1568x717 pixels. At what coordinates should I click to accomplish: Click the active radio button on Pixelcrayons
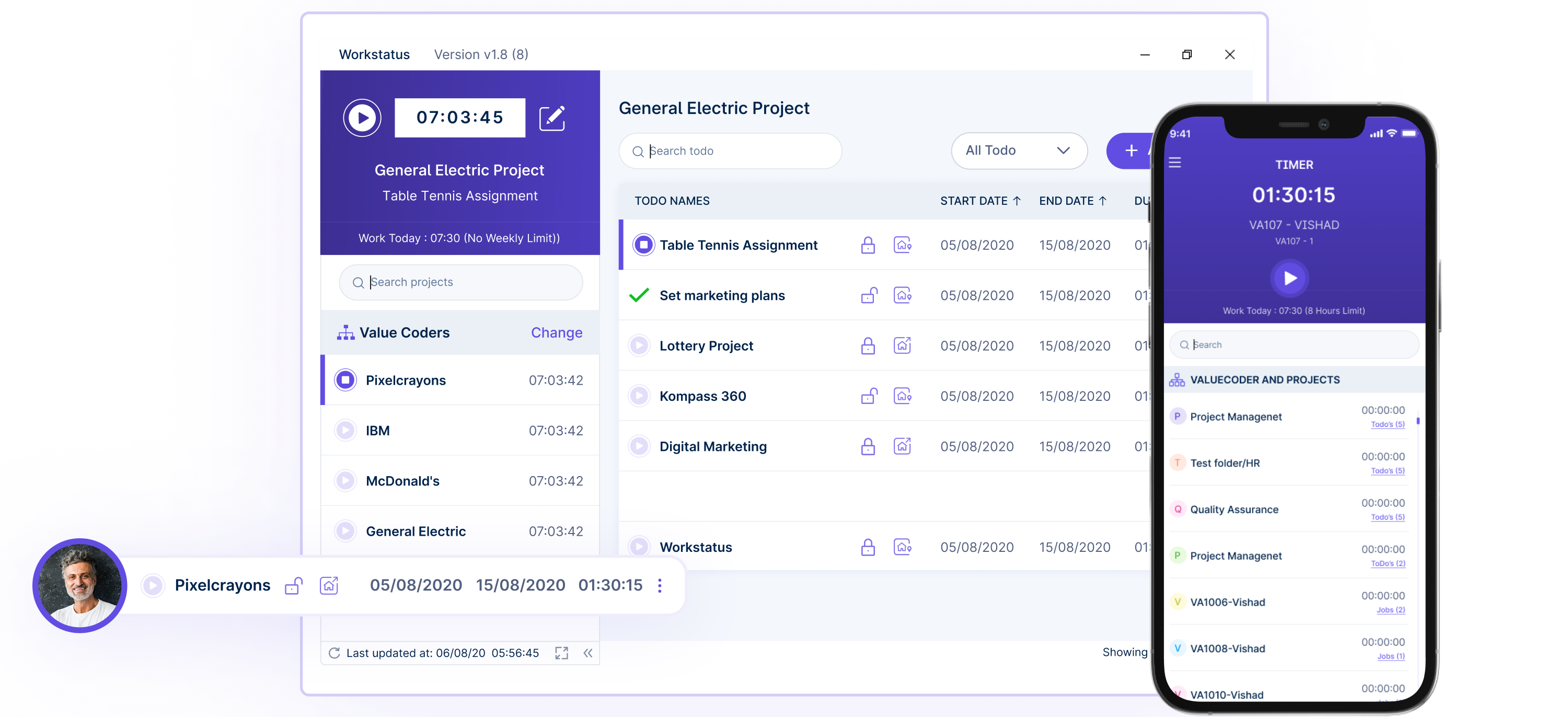pos(347,380)
